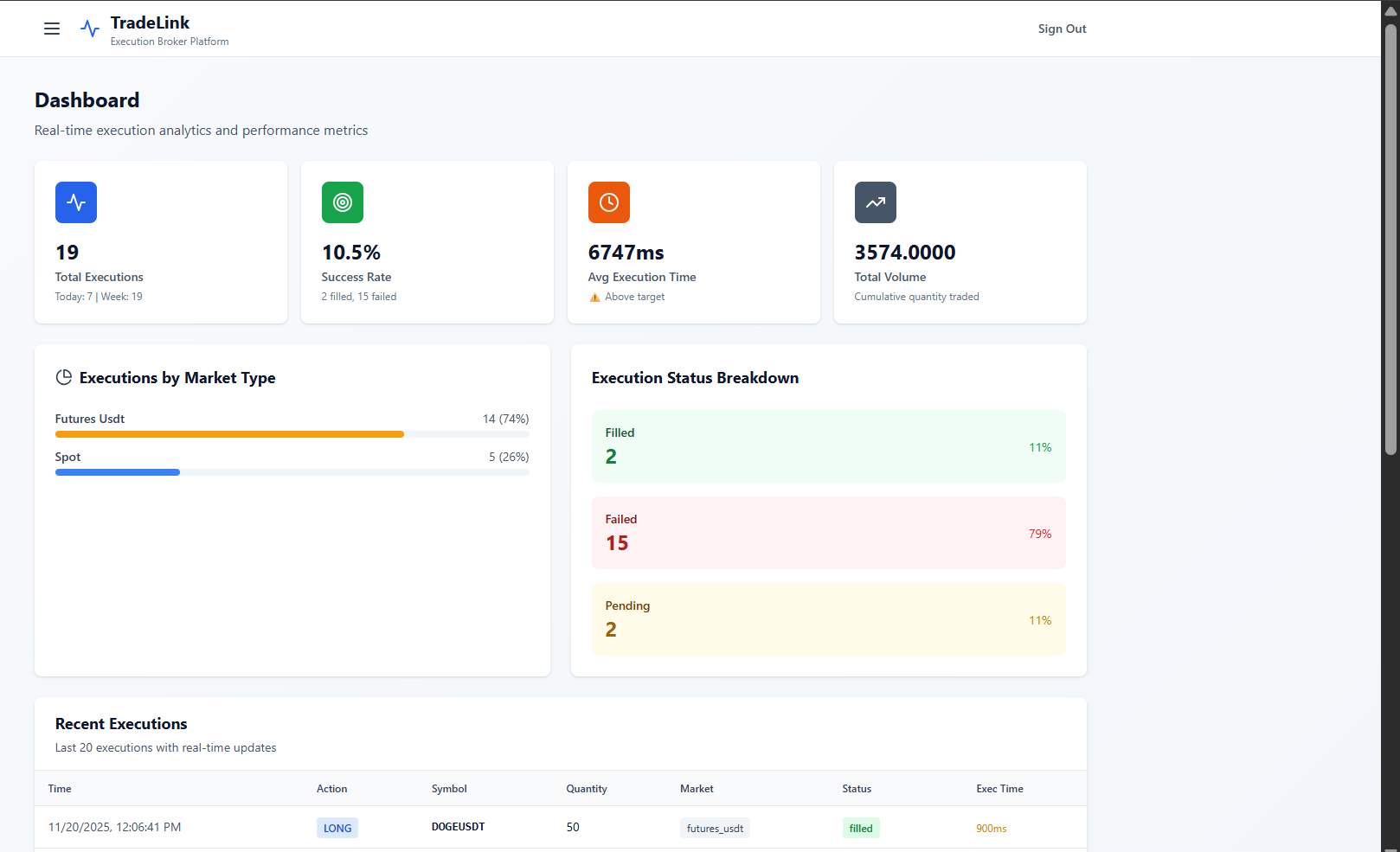Open the Failed status breakdown card

[x=828, y=533]
